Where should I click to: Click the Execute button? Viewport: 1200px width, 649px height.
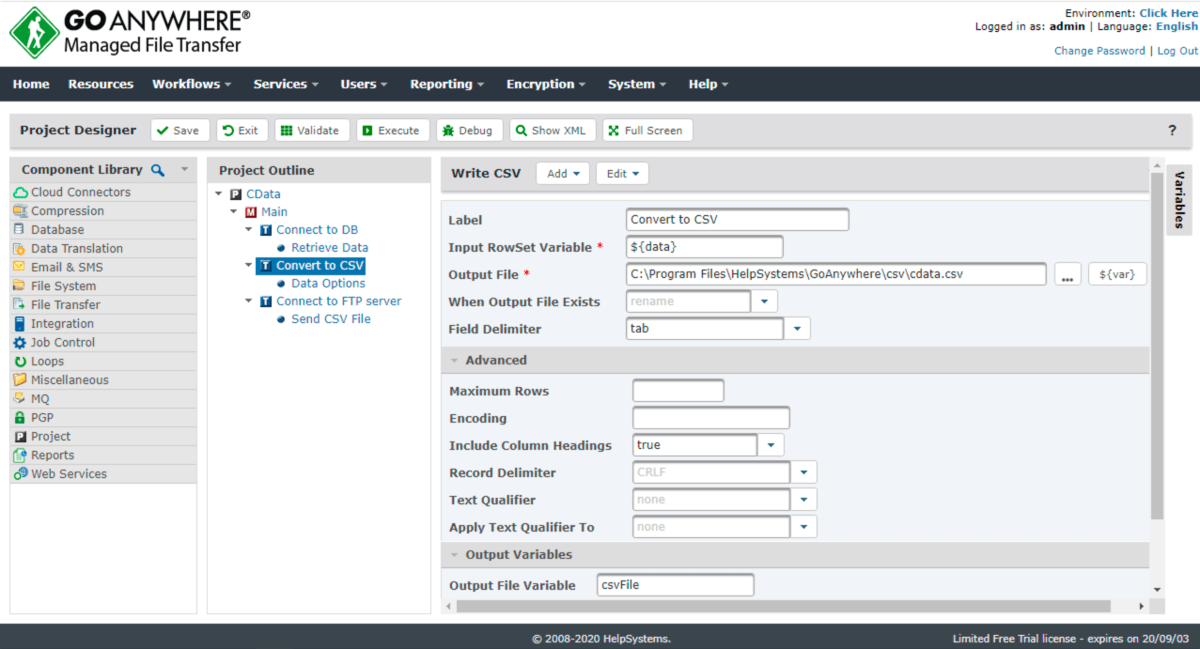(x=393, y=130)
